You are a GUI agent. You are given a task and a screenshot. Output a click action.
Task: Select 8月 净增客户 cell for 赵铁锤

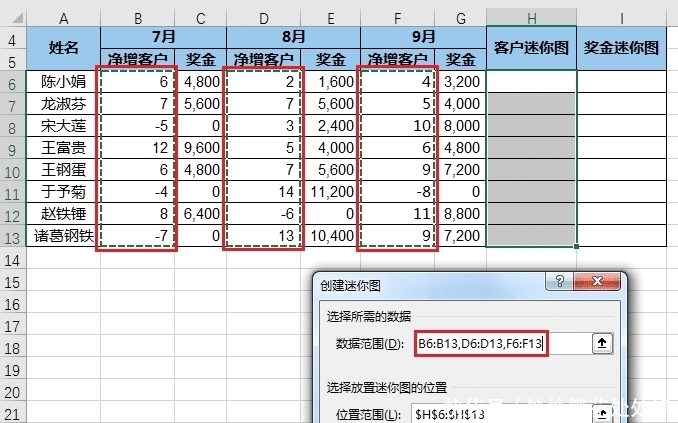264,214
